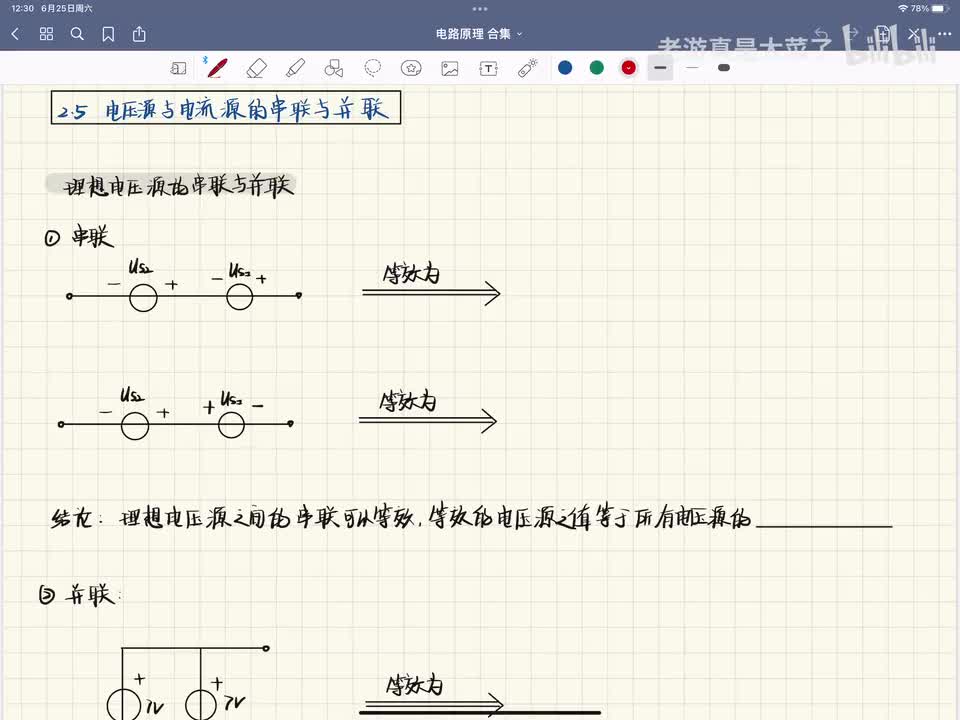Open the share and export menu

click(x=139, y=34)
